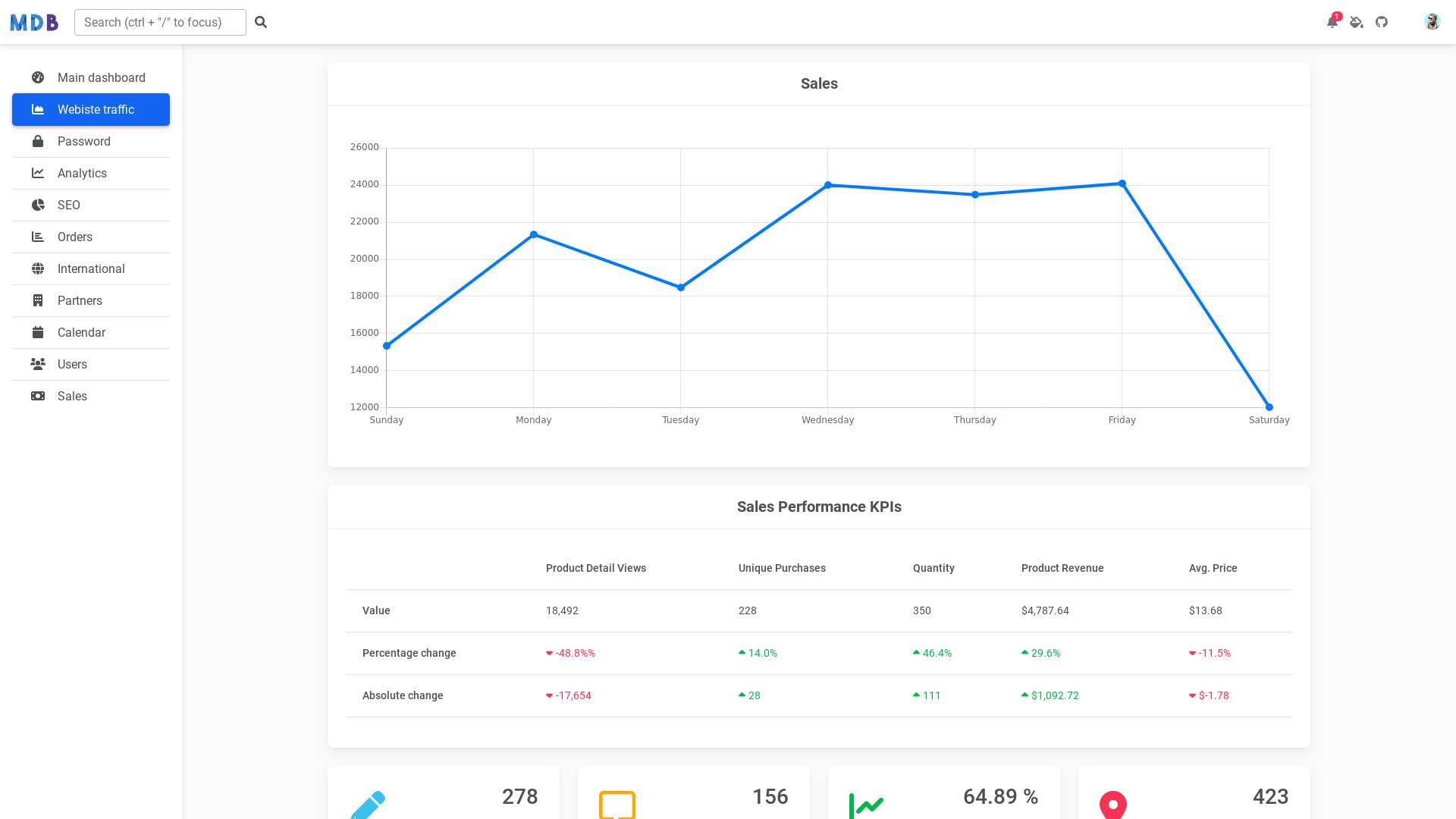
Task: Click the Calendar sidebar icon
Action: pyautogui.click(x=37, y=332)
